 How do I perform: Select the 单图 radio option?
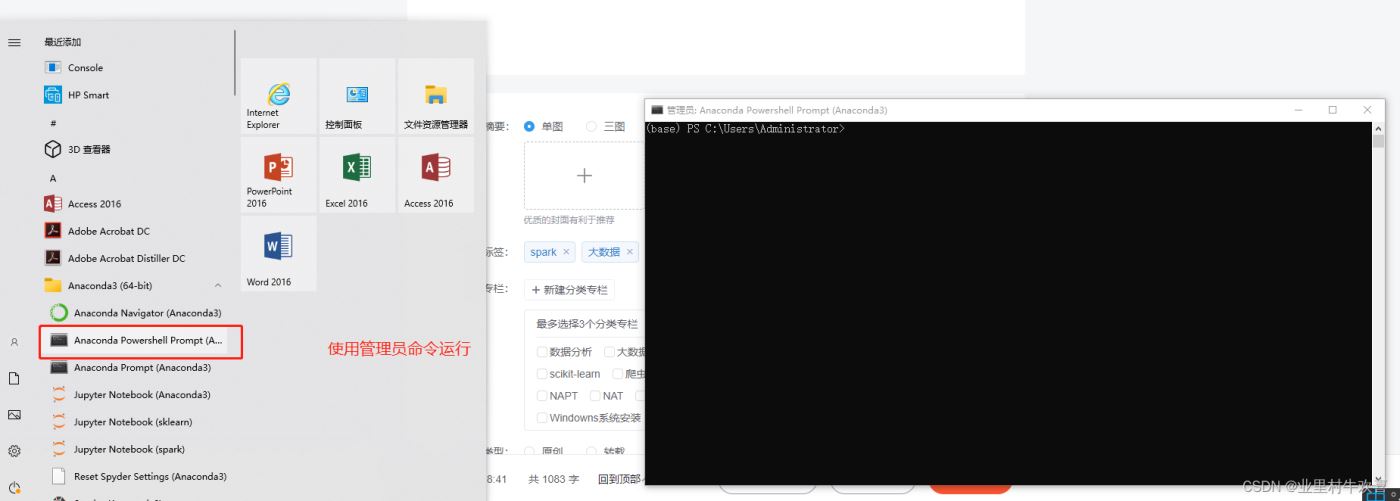pyautogui.click(x=530, y=127)
